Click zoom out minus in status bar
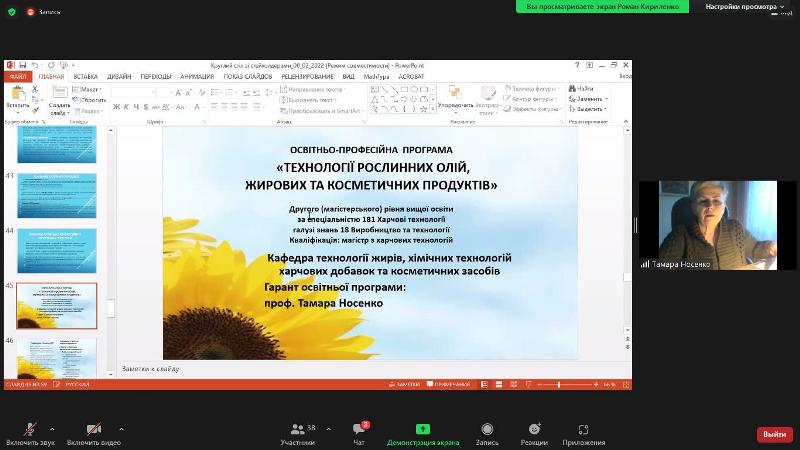 coord(540,384)
